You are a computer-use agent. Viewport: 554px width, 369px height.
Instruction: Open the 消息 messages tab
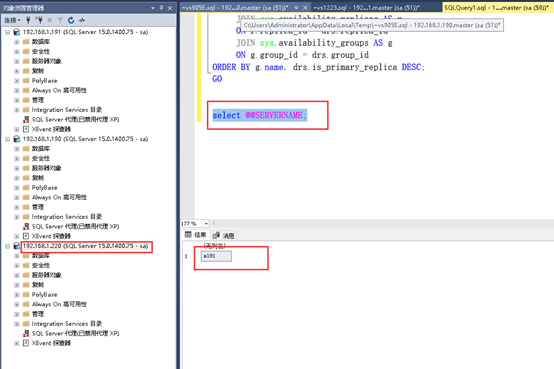(x=224, y=235)
